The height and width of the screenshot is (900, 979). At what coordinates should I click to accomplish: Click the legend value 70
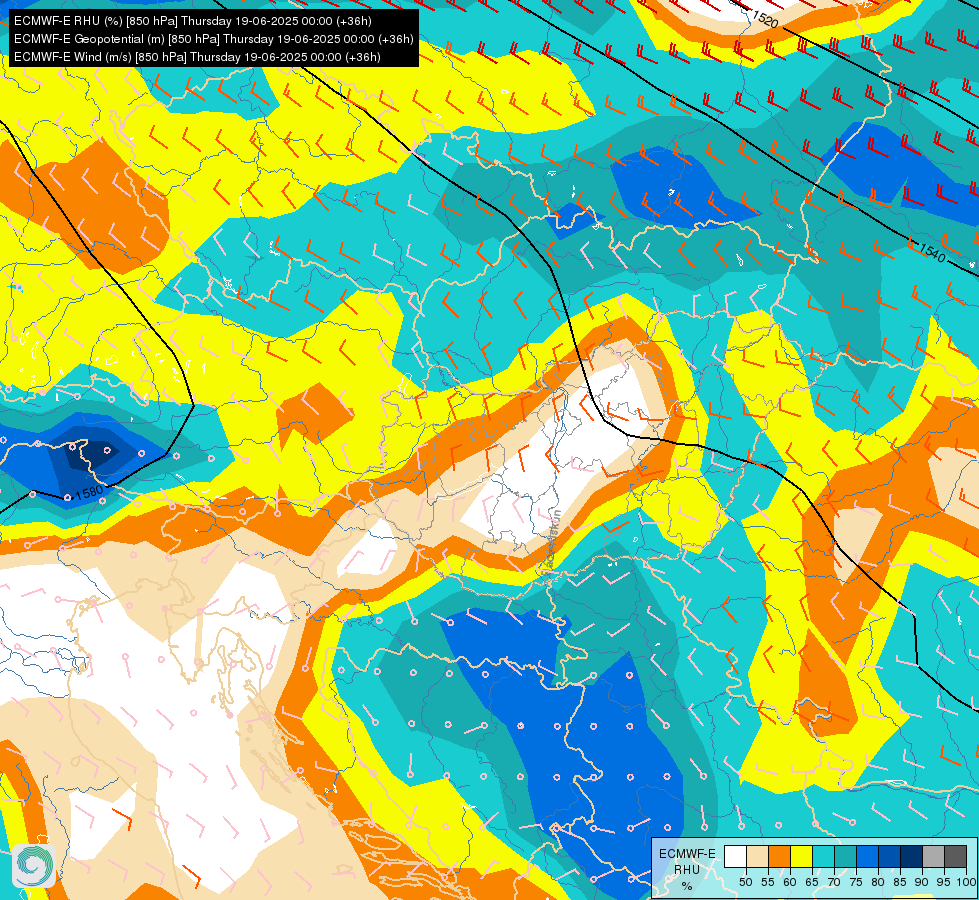(834, 882)
